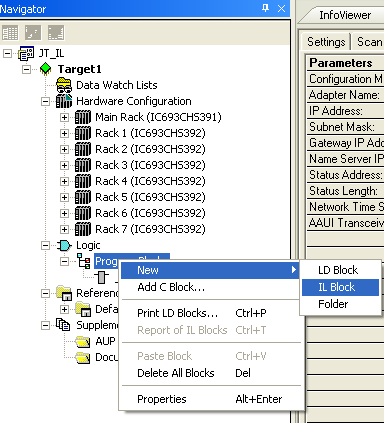Select Add C Block... menu entry
The height and width of the screenshot is (423, 384).
tap(171, 287)
